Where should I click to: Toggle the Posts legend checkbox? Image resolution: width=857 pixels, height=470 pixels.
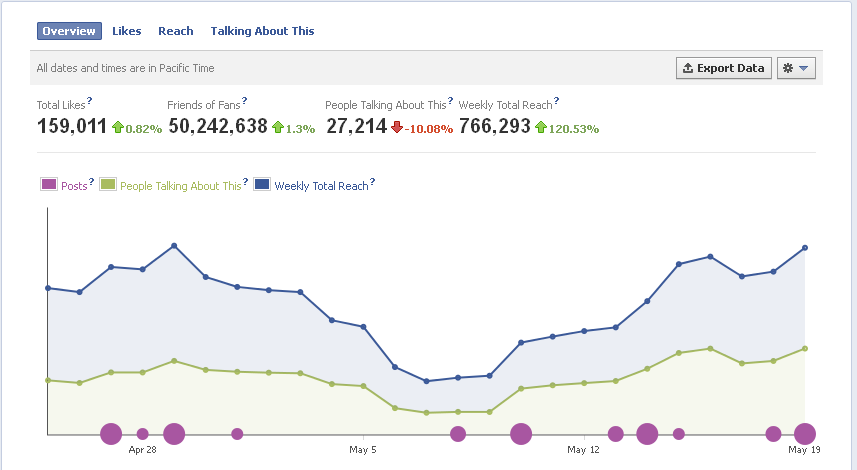[x=49, y=184]
